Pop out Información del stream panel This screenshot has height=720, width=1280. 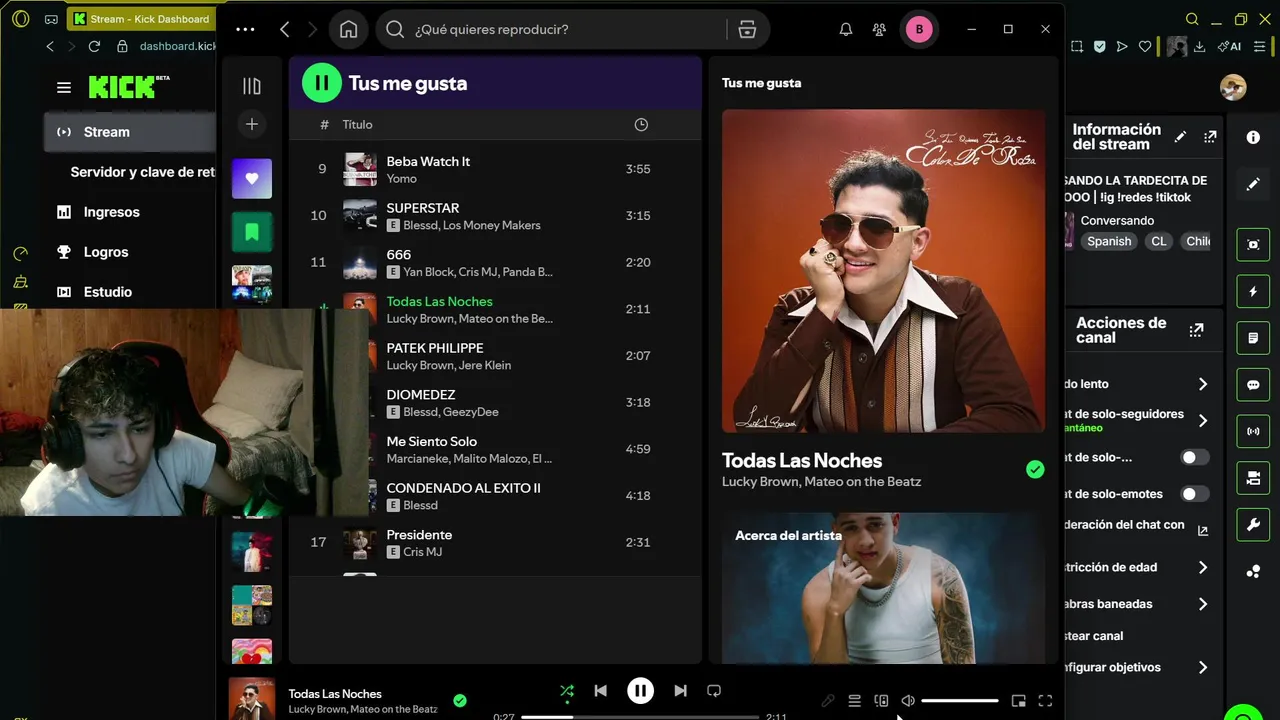(1210, 137)
